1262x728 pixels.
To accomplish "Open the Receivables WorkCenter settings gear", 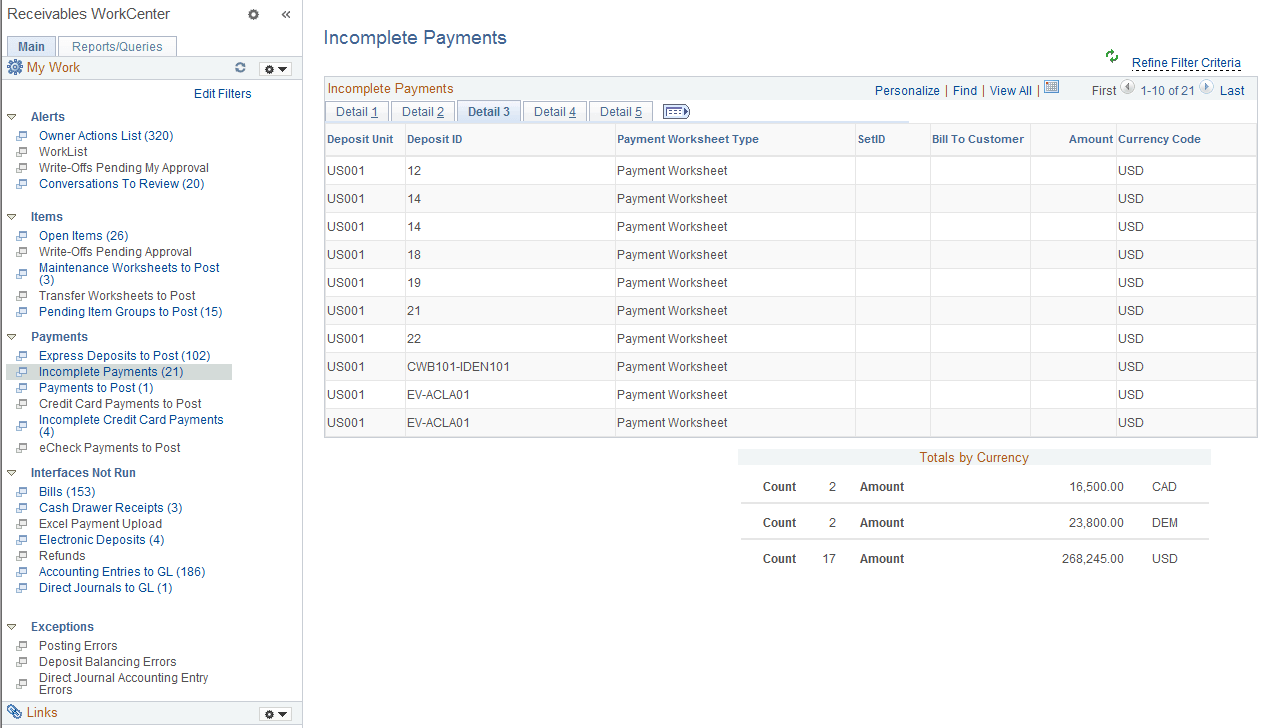I will 253,15.
